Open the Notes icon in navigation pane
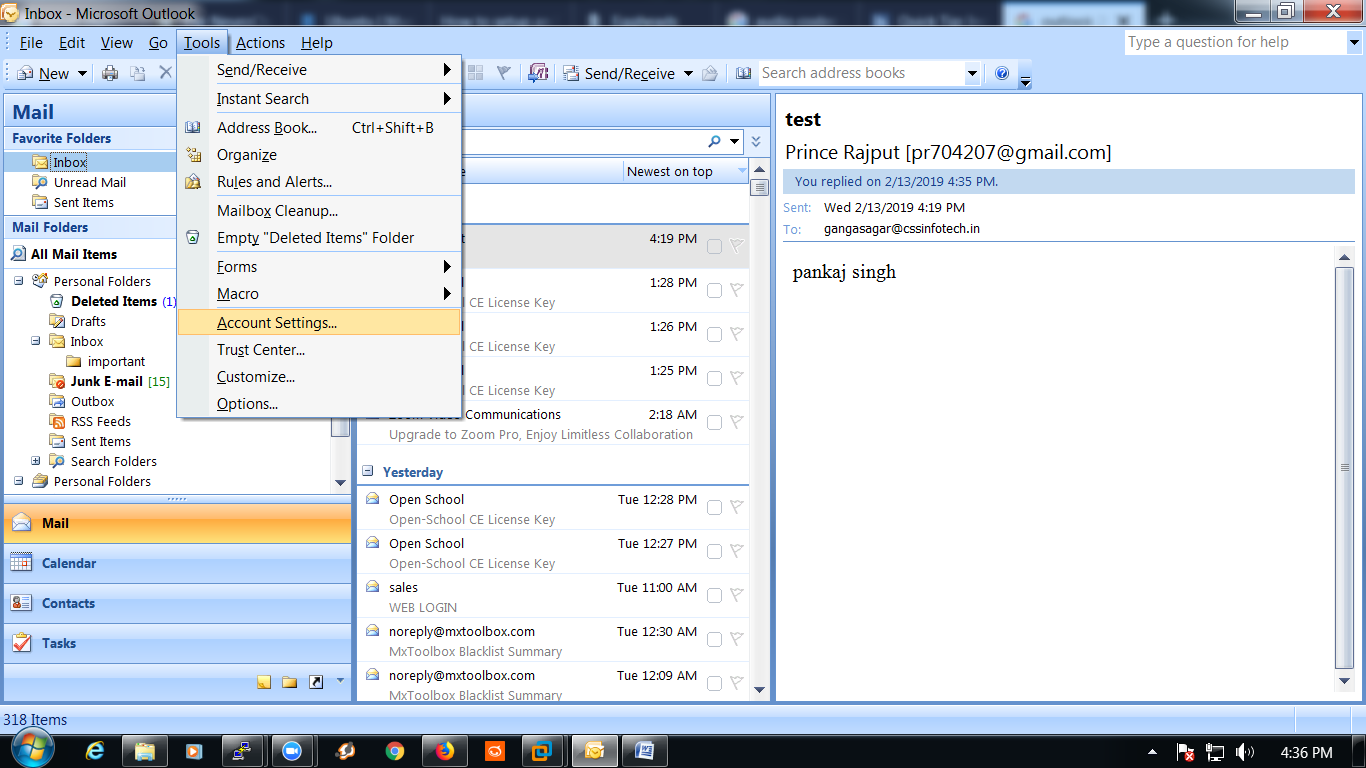This screenshot has width=1366, height=768. [264, 682]
